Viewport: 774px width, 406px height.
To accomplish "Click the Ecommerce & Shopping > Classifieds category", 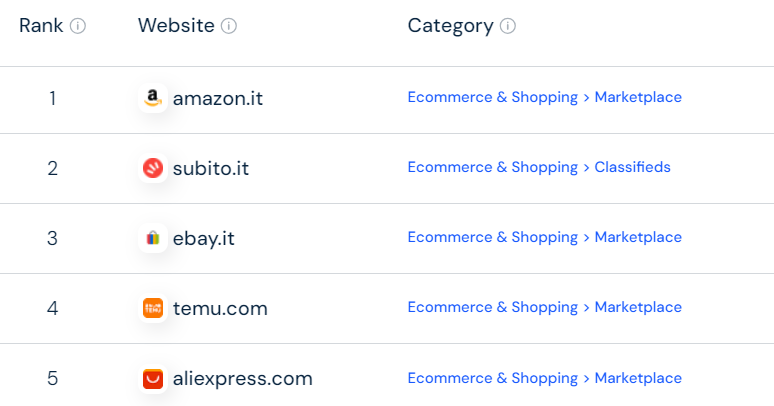I will [539, 167].
